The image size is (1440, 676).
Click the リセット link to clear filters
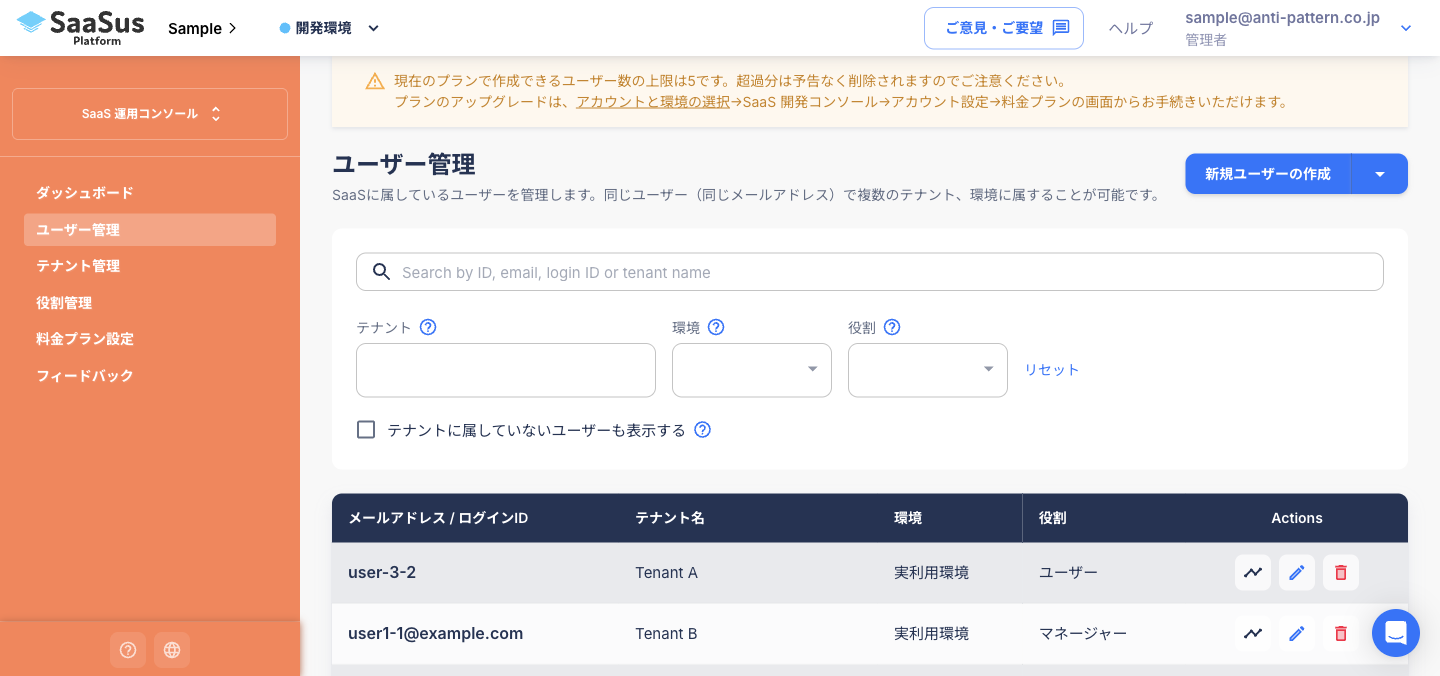1052,369
